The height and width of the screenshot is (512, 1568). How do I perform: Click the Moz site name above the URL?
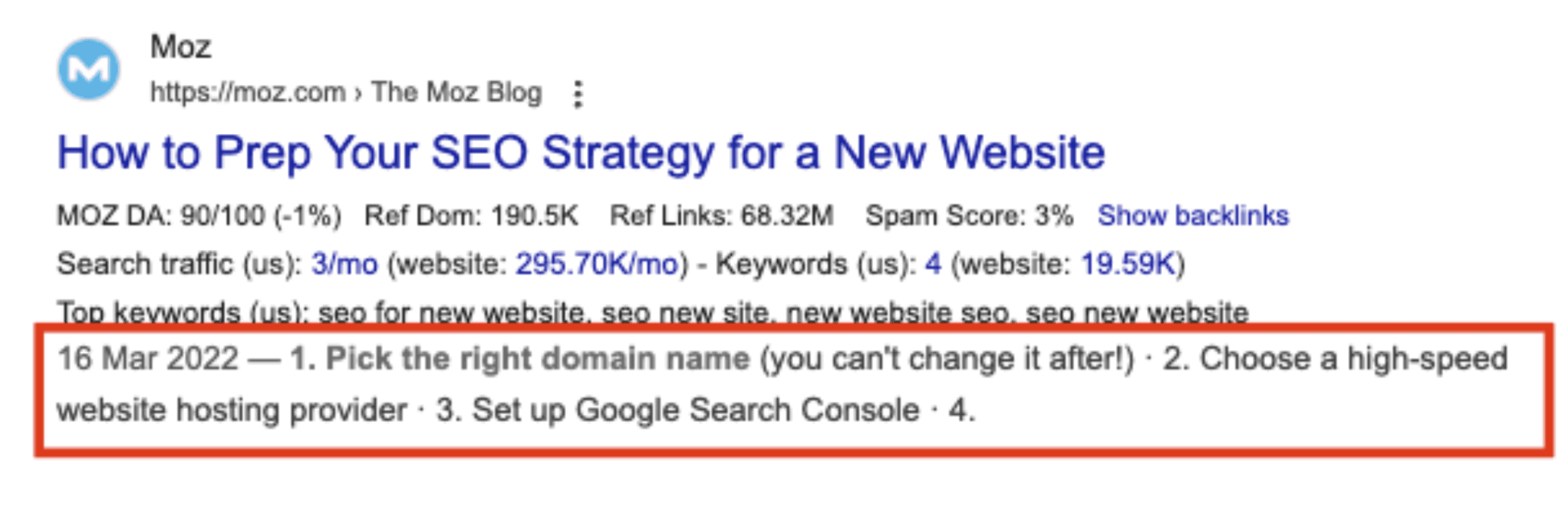180,47
